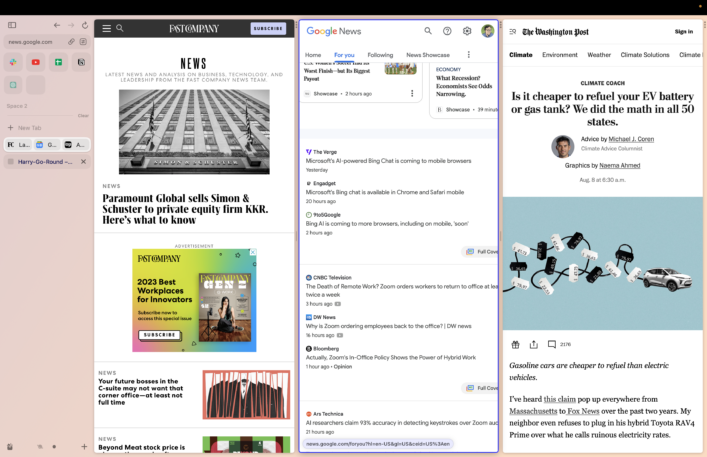
Task: Open the Google account profile avatar
Action: 487,31
